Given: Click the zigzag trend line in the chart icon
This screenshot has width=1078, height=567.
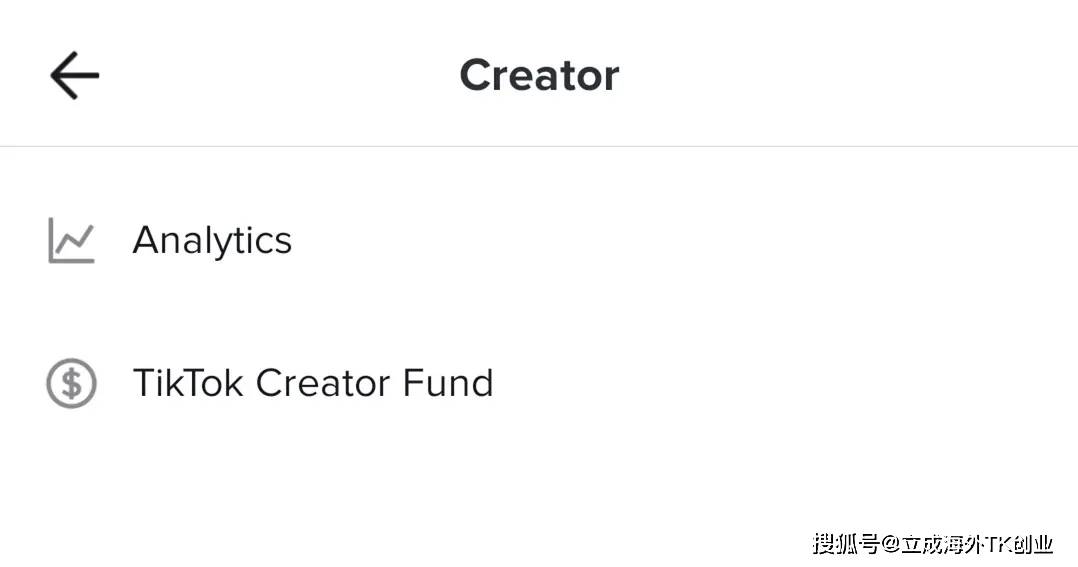Looking at the screenshot, I should [x=75, y=238].
